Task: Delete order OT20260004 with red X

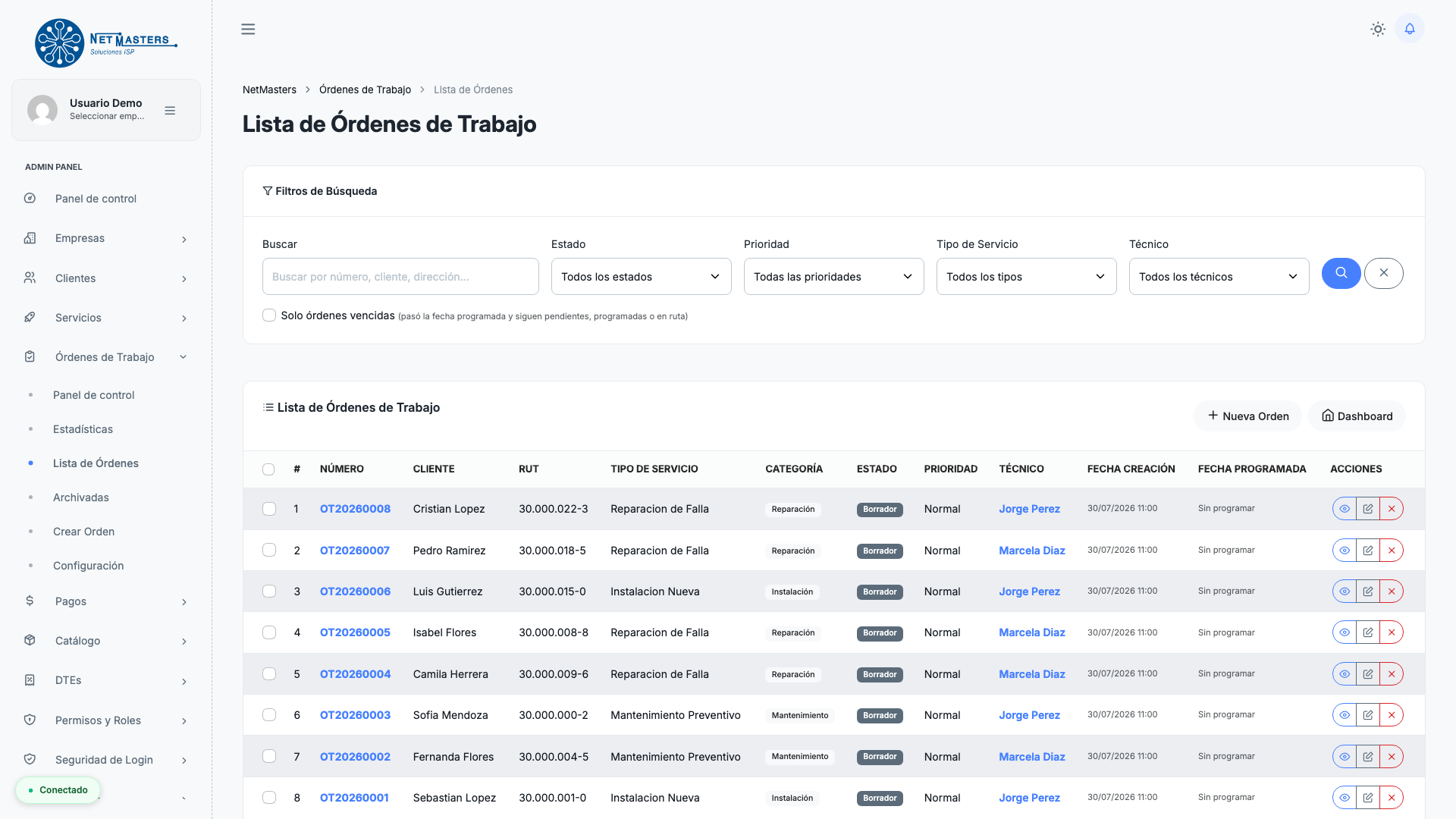Action: 1392,674
